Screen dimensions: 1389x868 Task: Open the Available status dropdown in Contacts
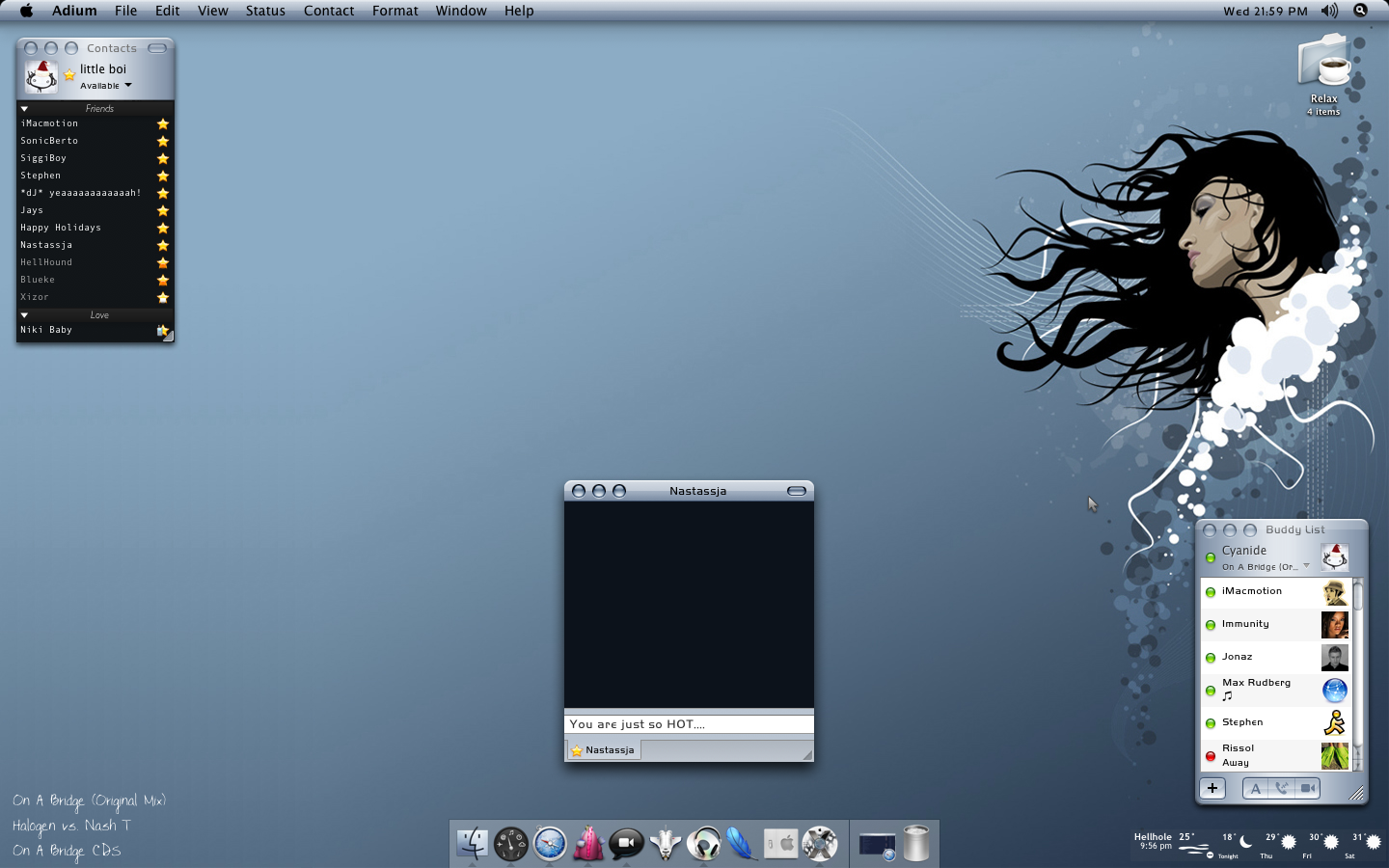106,86
